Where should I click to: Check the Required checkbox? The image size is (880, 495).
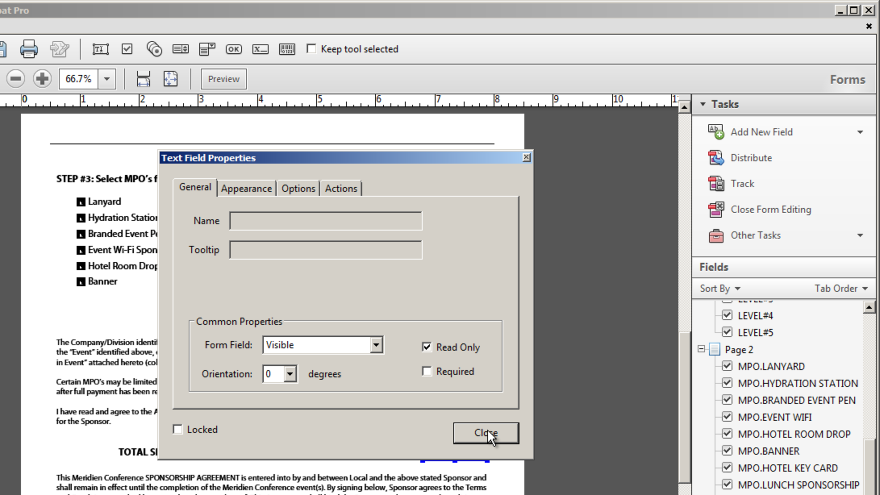point(427,372)
